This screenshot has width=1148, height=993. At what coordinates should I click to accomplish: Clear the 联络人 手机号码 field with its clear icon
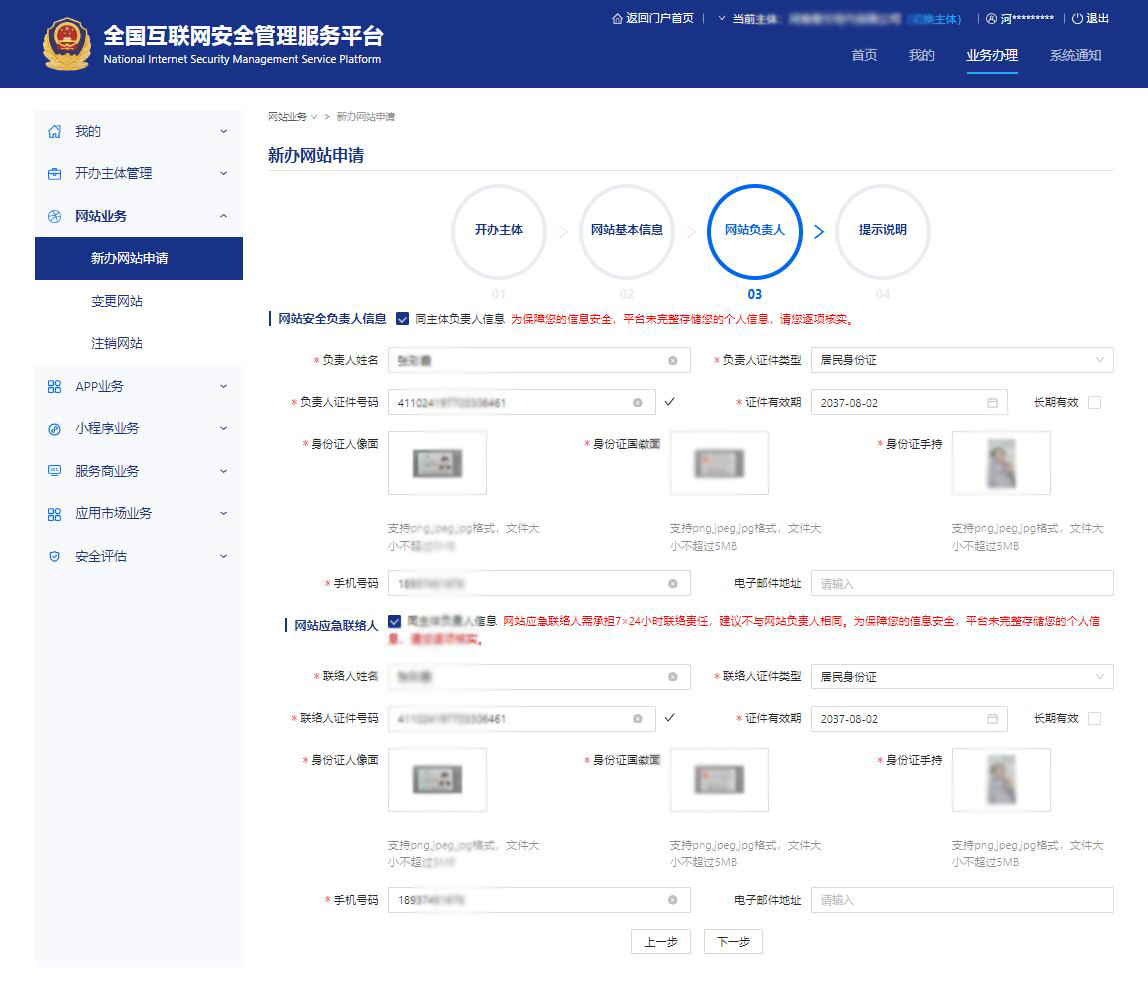click(x=672, y=900)
